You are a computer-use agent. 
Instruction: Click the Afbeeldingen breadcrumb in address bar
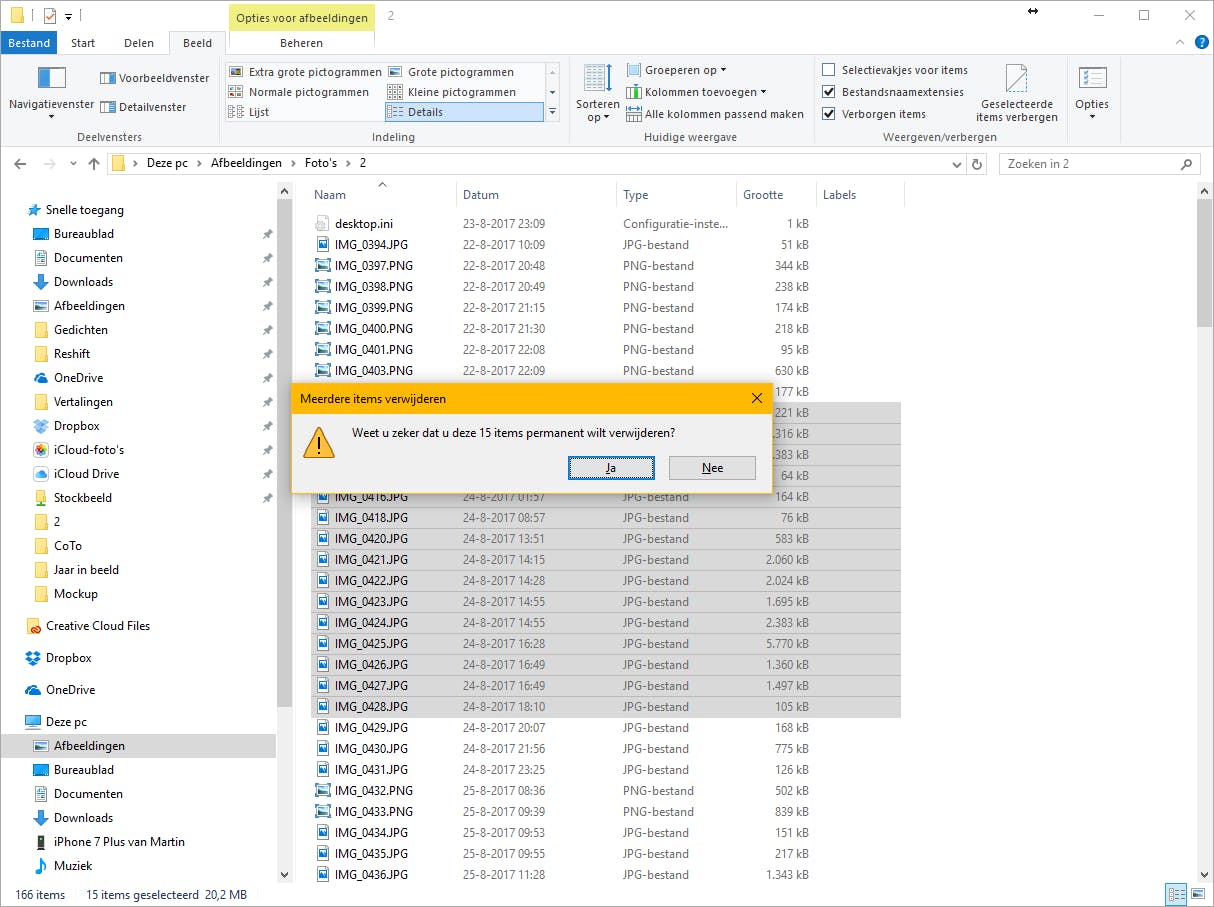click(x=246, y=163)
